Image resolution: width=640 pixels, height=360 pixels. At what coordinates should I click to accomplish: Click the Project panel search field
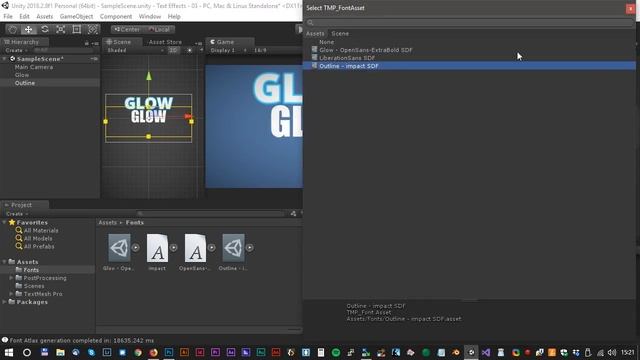tap(210, 213)
